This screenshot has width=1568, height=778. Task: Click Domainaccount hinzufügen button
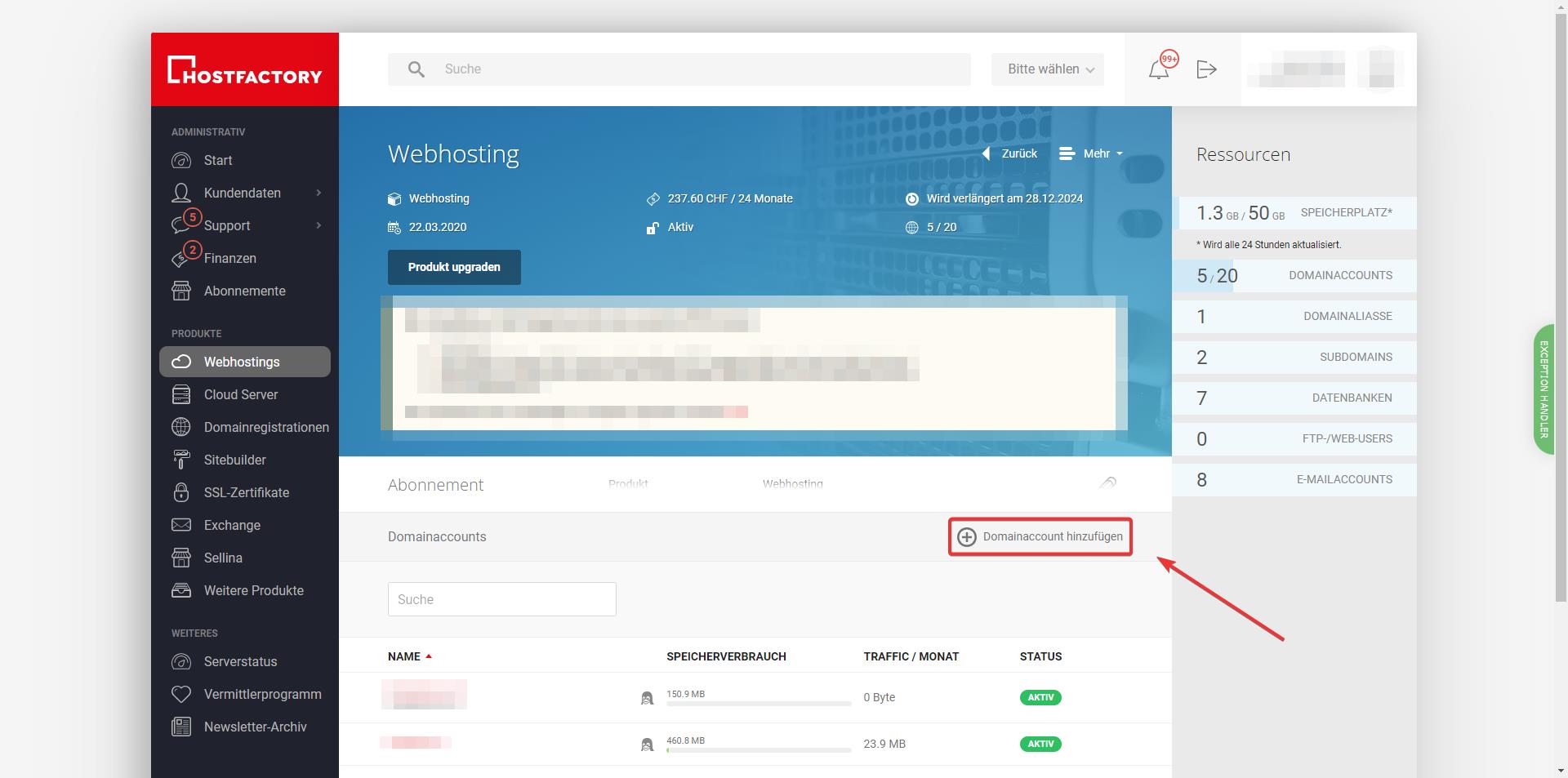(1040, 536)
